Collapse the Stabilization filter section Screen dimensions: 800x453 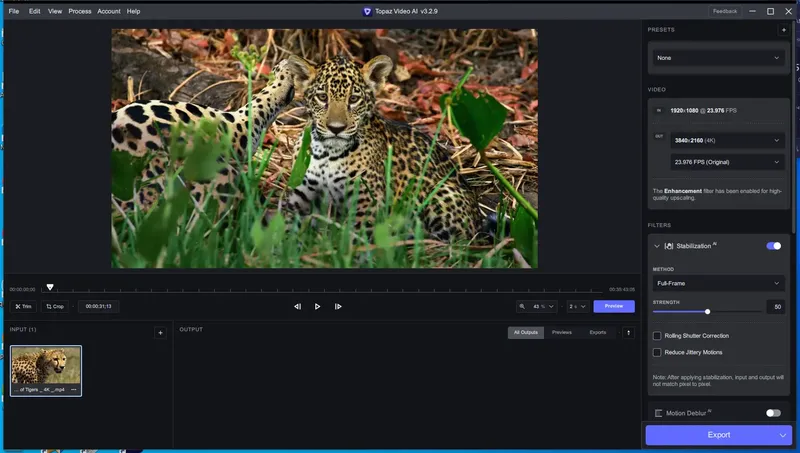click(x=657, y=246)
